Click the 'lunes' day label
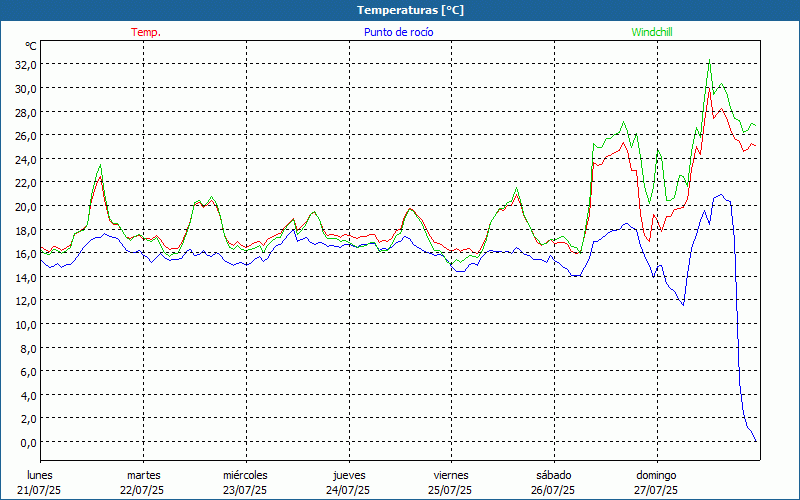This screenshot has width=800, height=500. tap(40, 475)
